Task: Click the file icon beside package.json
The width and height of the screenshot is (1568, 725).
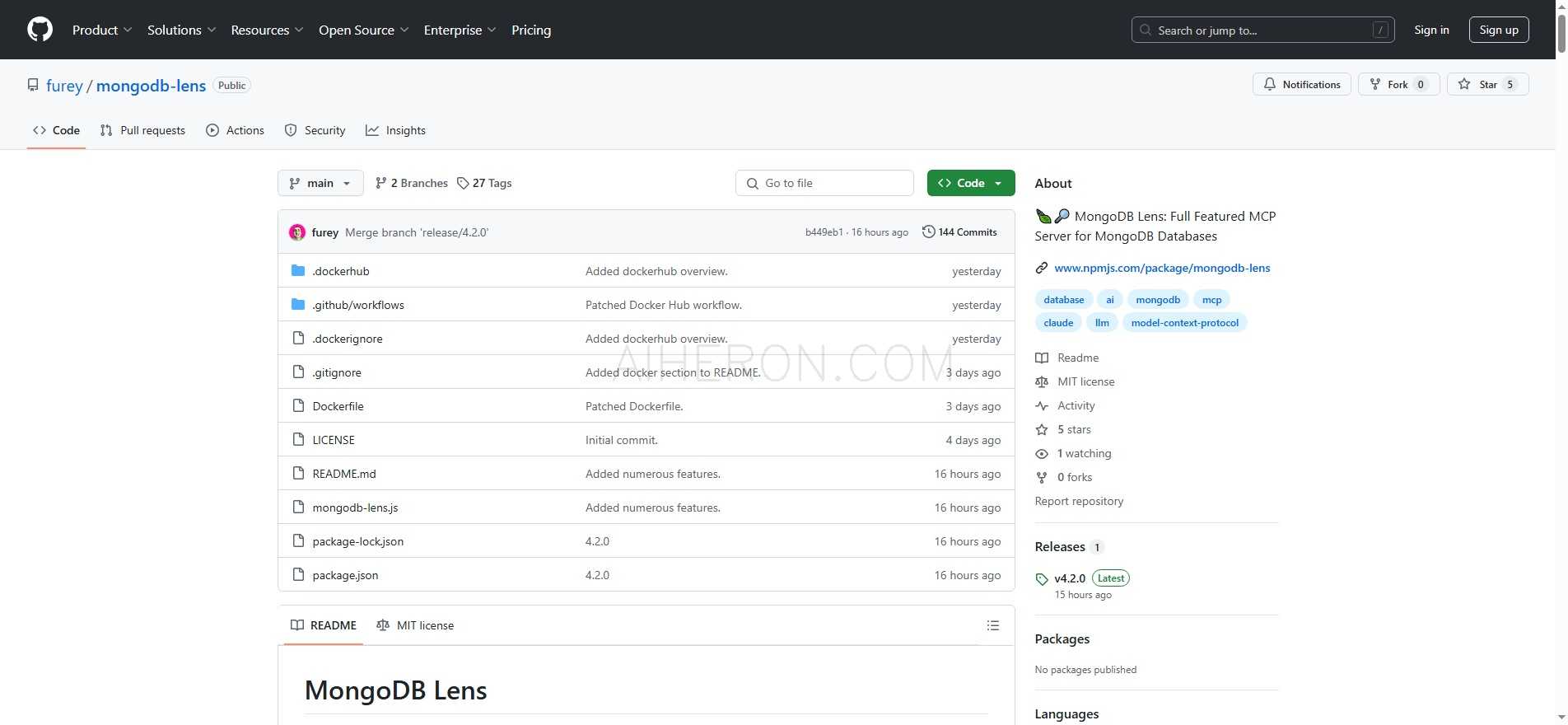Action: 298,575
